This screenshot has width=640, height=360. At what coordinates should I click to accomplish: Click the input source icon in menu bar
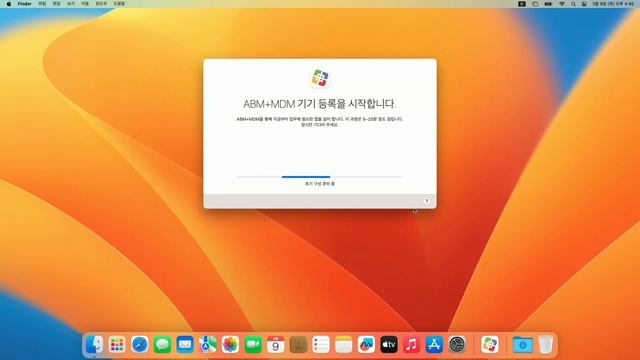522,4
